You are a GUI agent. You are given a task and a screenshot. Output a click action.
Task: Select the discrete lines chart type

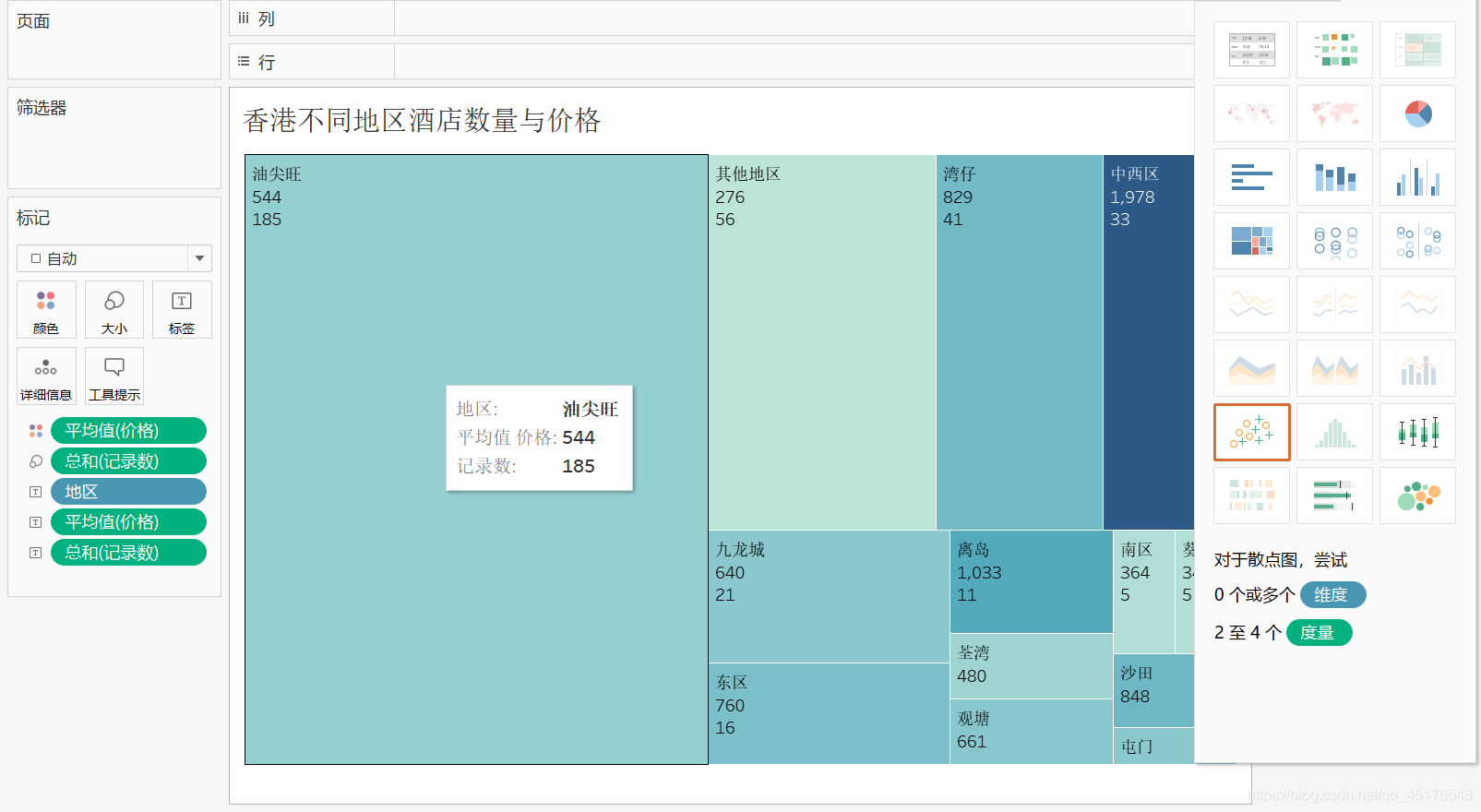[1334, 304]
